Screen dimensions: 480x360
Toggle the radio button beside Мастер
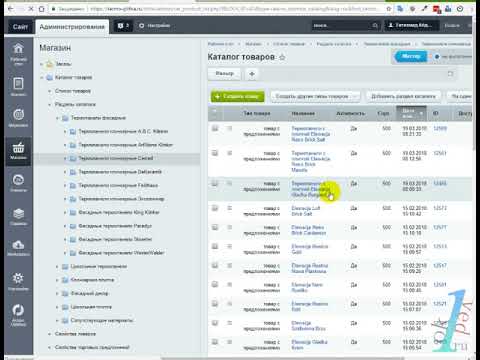click(437, 57)
